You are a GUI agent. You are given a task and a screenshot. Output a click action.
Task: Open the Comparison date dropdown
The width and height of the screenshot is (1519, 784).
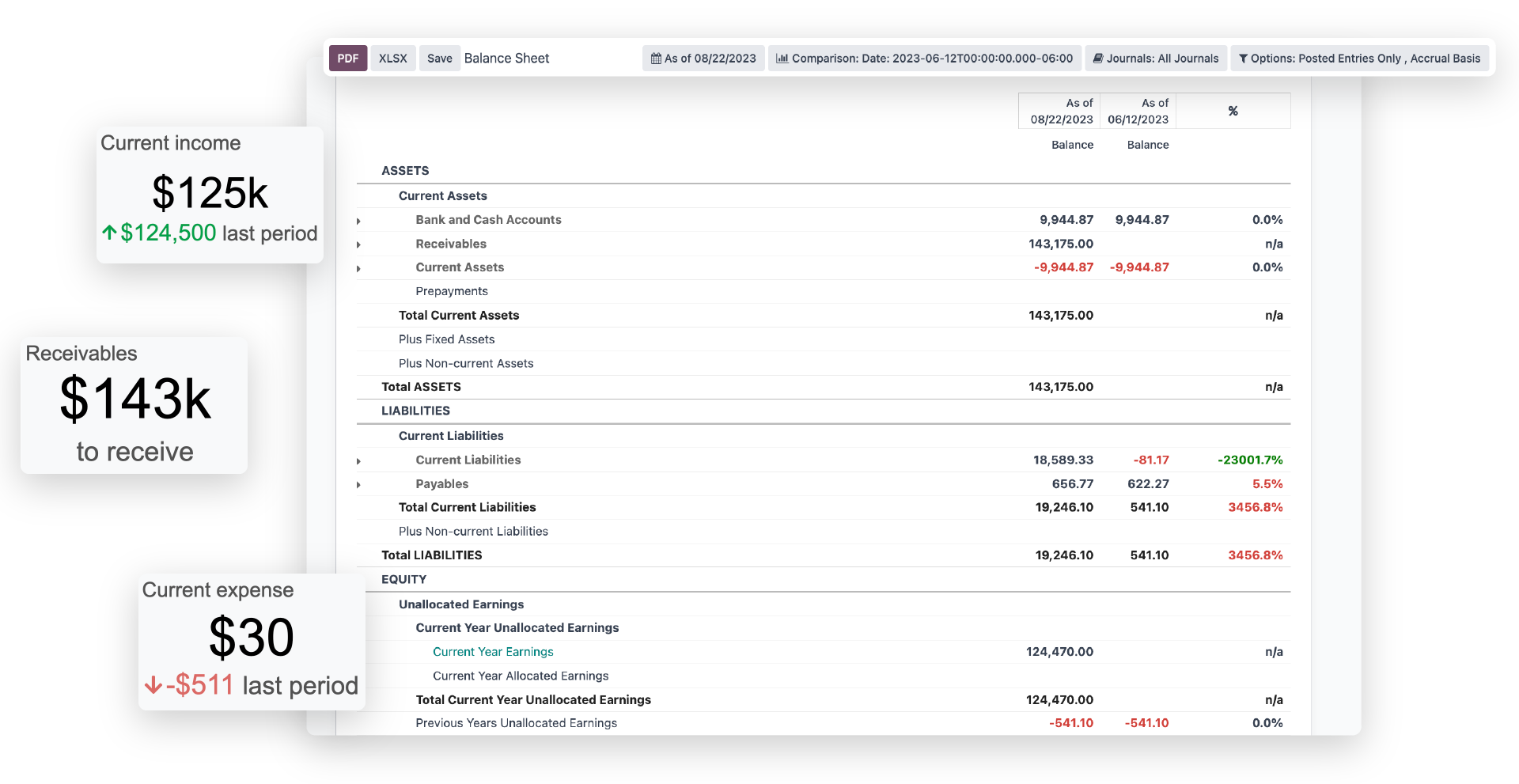[924, 58]
